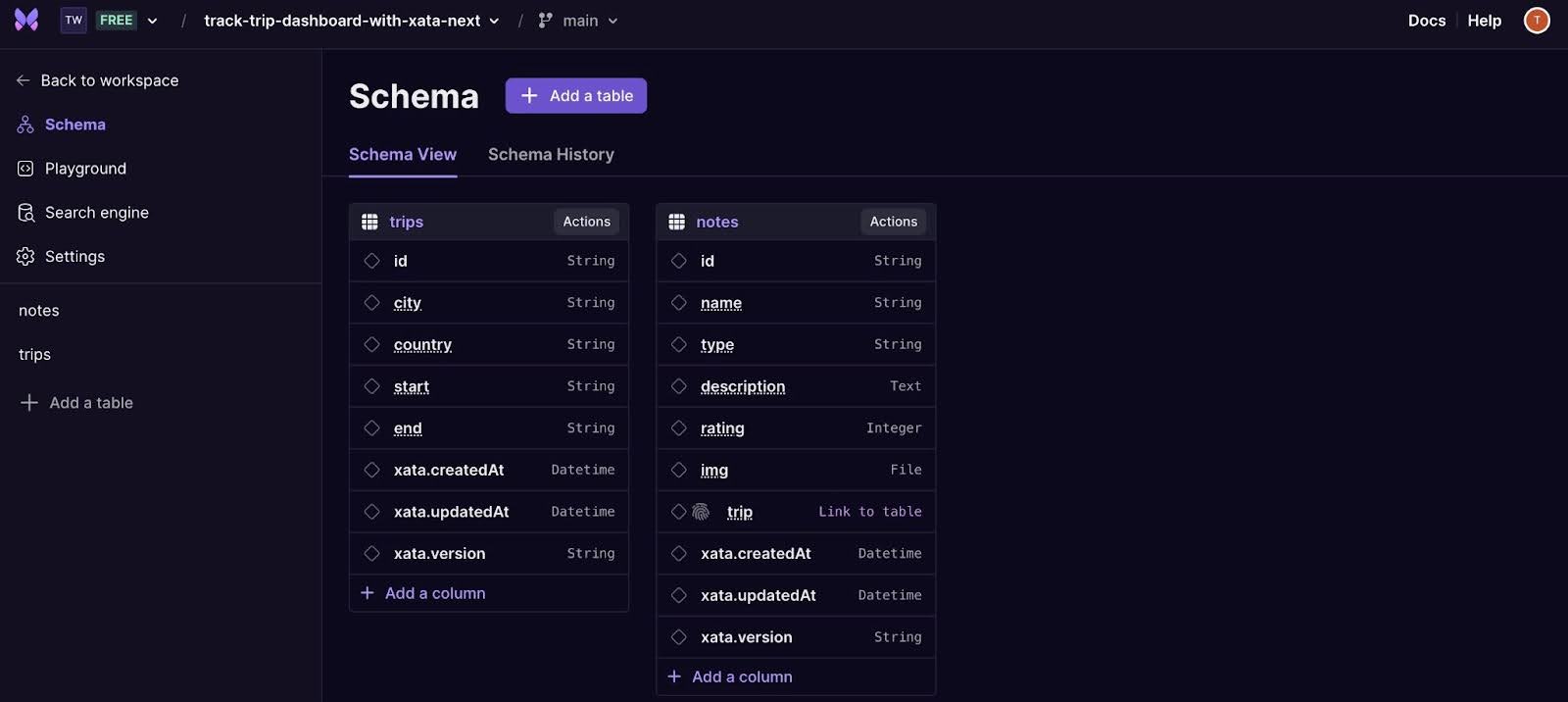Click the Search engine sidebar icon
Image resolution: width=1568 pixels, height=702 pixels.
pos(25,213)
